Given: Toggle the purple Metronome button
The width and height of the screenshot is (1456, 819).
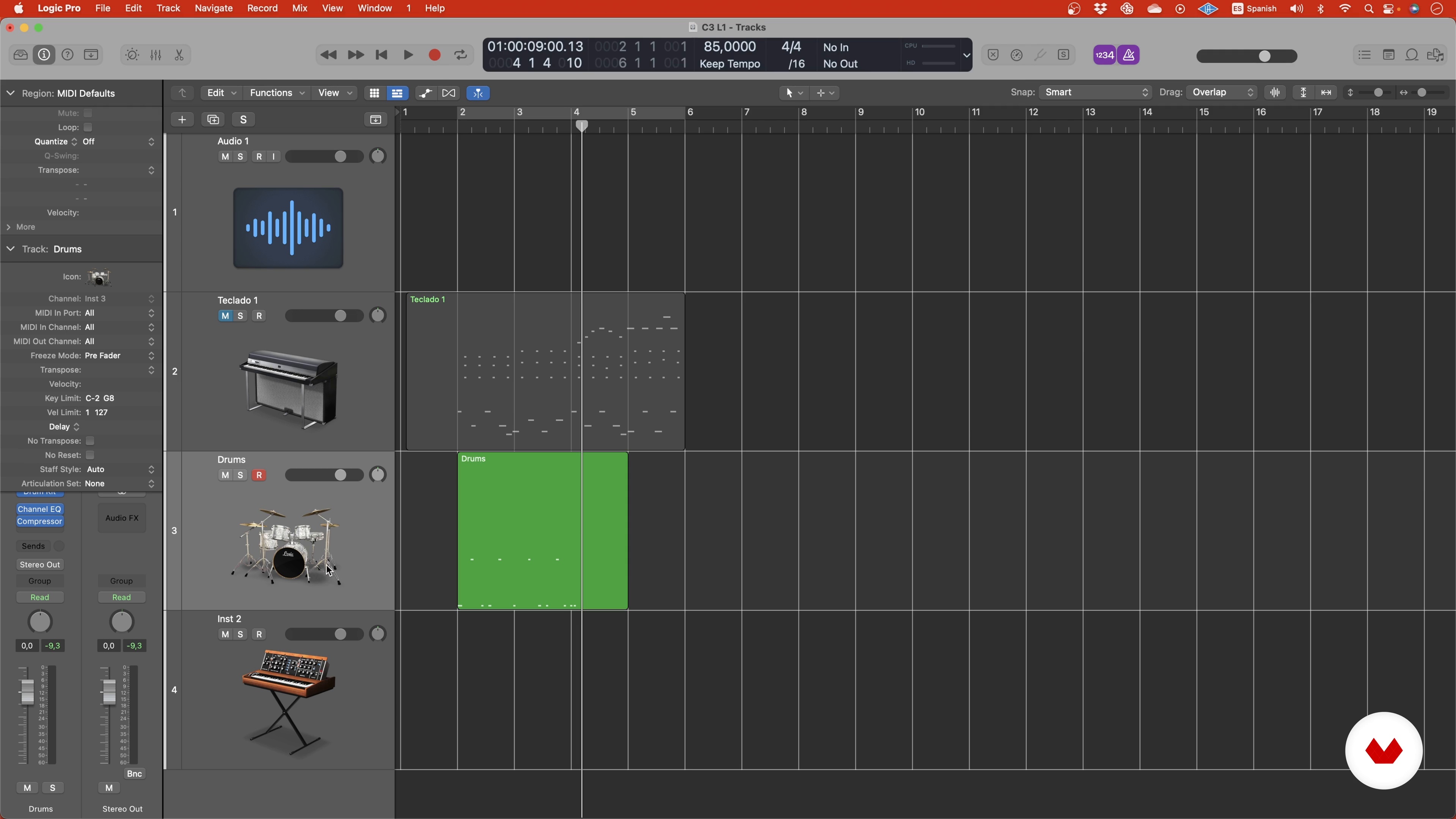Looking at the screenshot, I should click(x=1129, y=55).
